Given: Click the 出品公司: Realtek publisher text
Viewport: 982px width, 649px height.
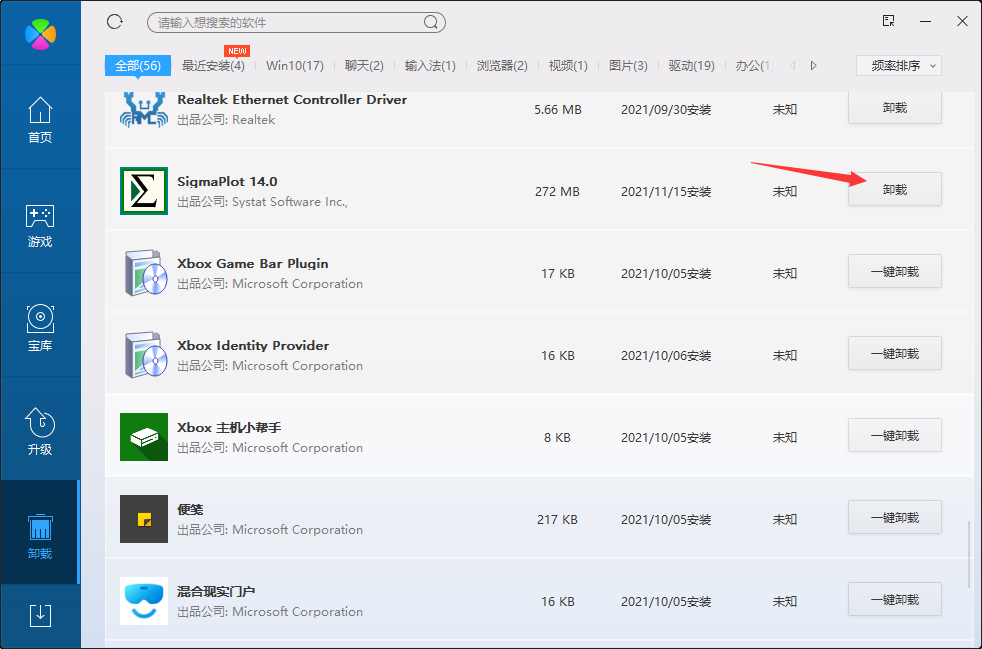Looking at the screenshot, I should pos(226,120).
